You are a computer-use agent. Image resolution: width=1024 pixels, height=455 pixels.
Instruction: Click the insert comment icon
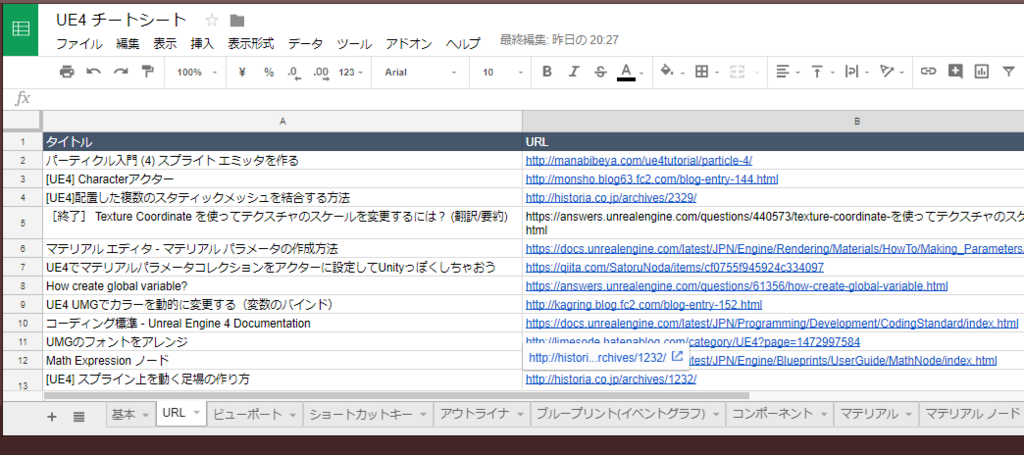955,72
